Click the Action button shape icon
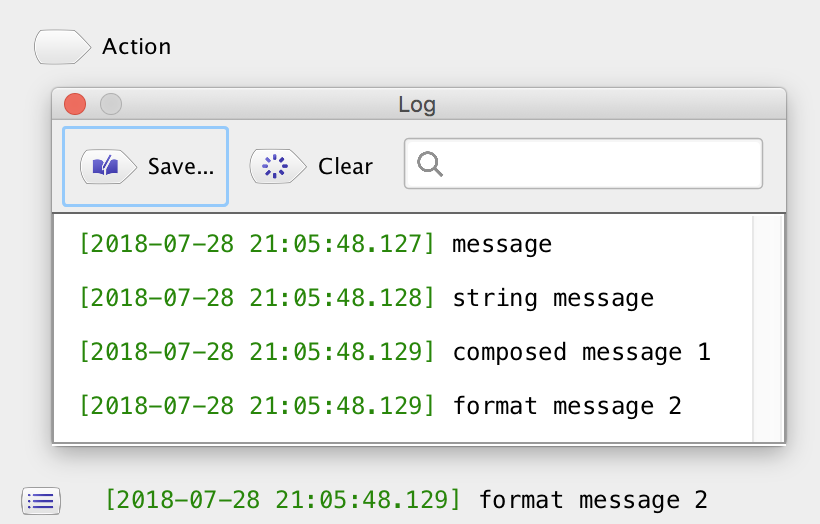This screenshot has width=820, height=524. coord(62,47)
